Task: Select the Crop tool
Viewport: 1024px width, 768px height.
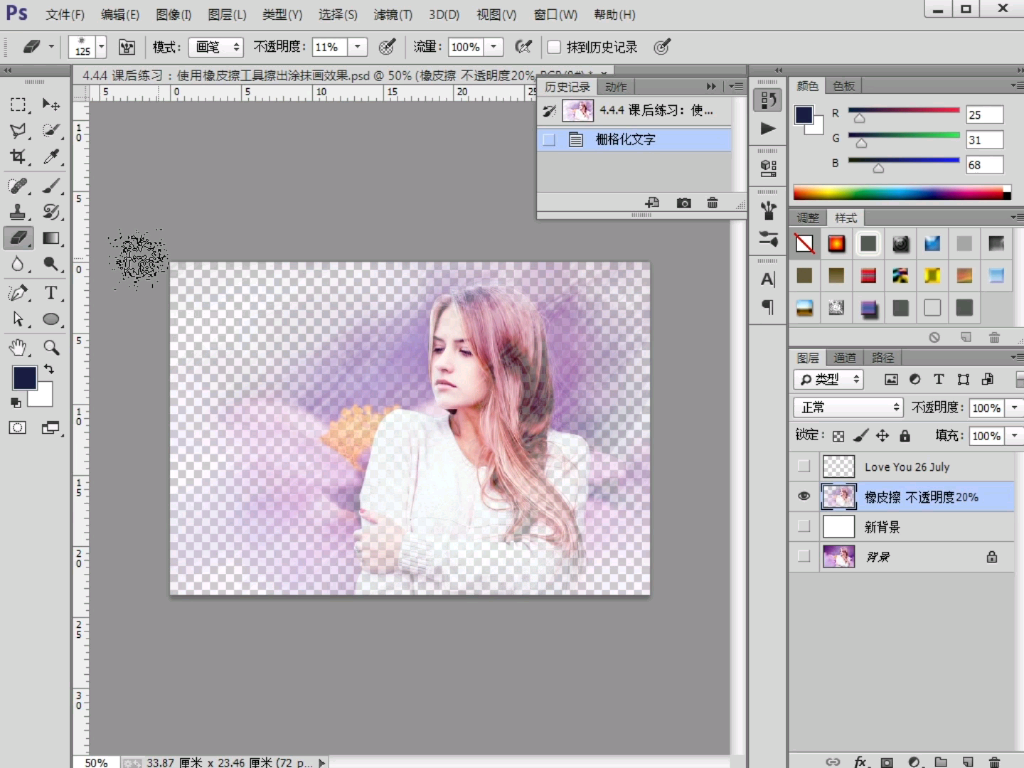Action: click(x=18, y=157)
